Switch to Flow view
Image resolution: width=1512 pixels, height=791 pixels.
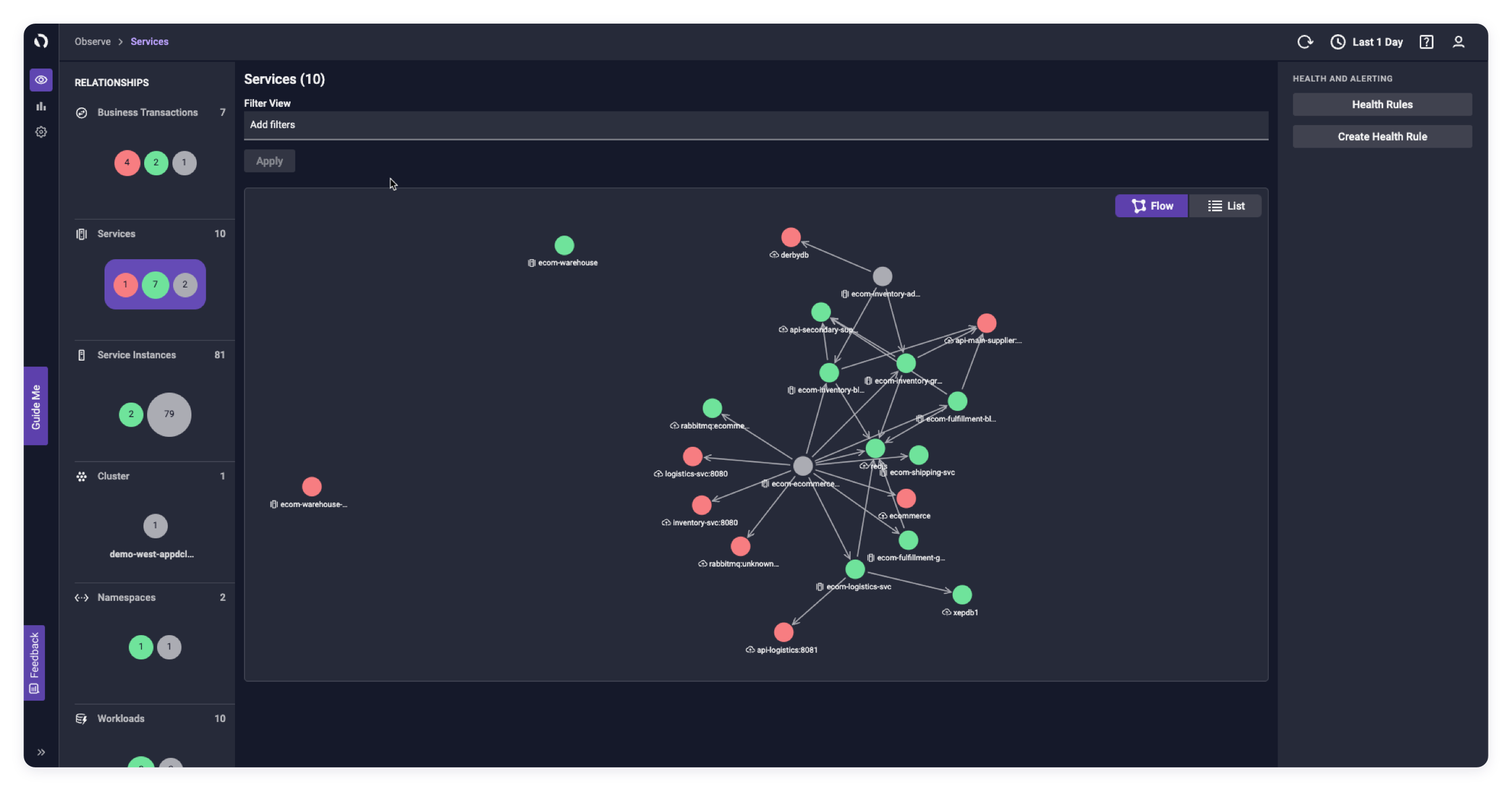coord(1152,205)
